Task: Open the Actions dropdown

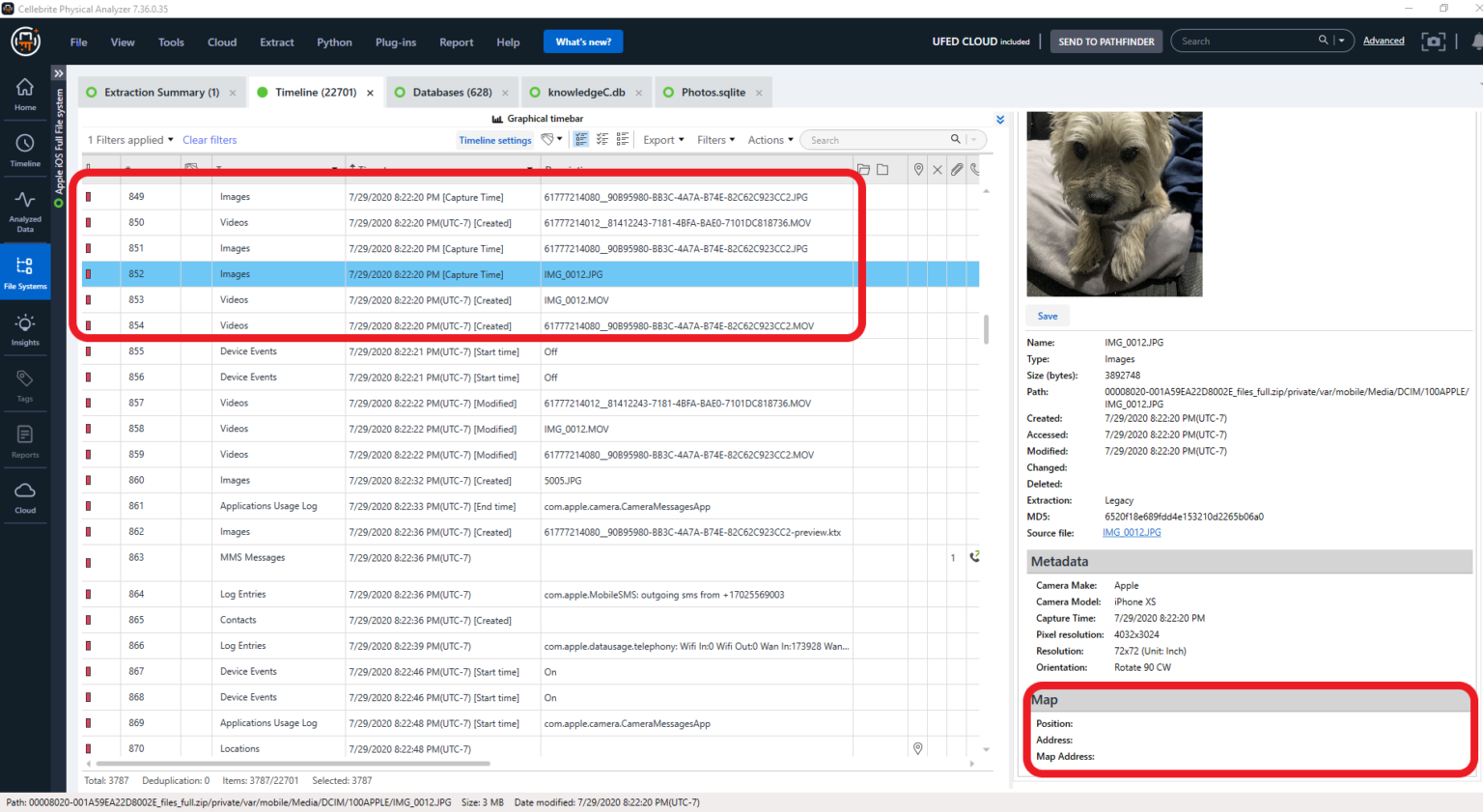Action: (x=769, y=139)
